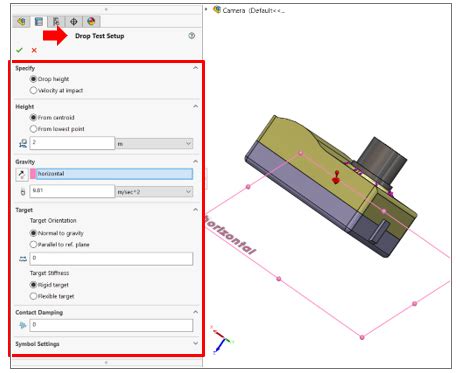
Task: Click the drop height icon beside value
Action: click(x=23, y=144)
